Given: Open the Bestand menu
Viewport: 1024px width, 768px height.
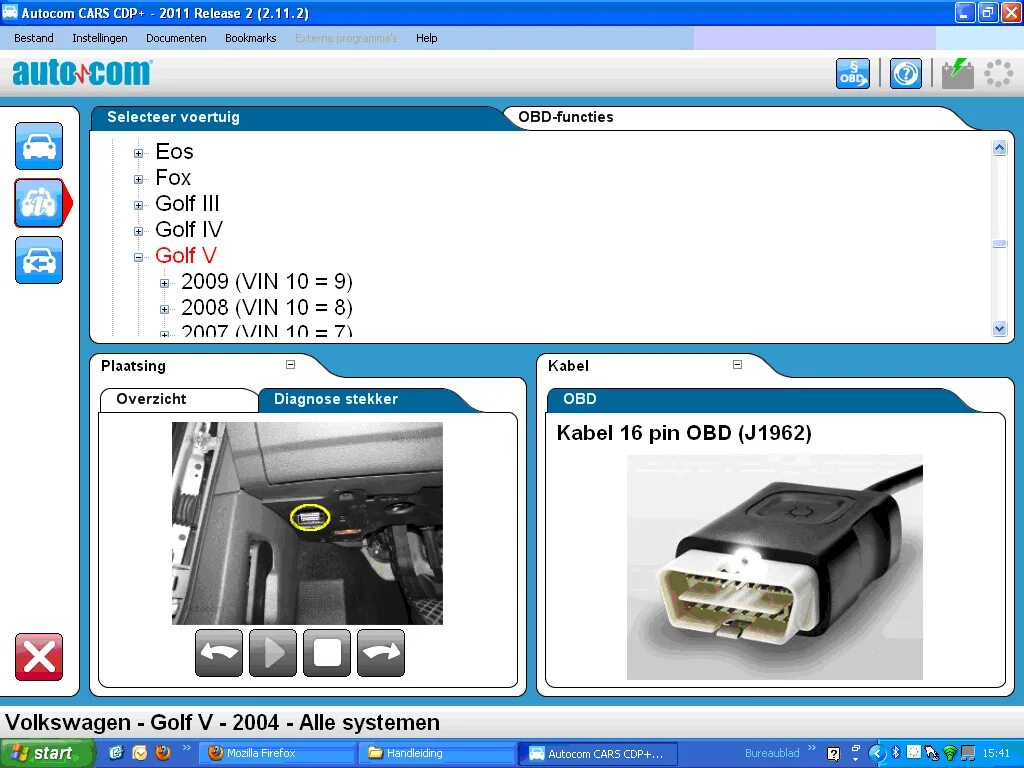Looking at the screenshot, I should point(34,38).
